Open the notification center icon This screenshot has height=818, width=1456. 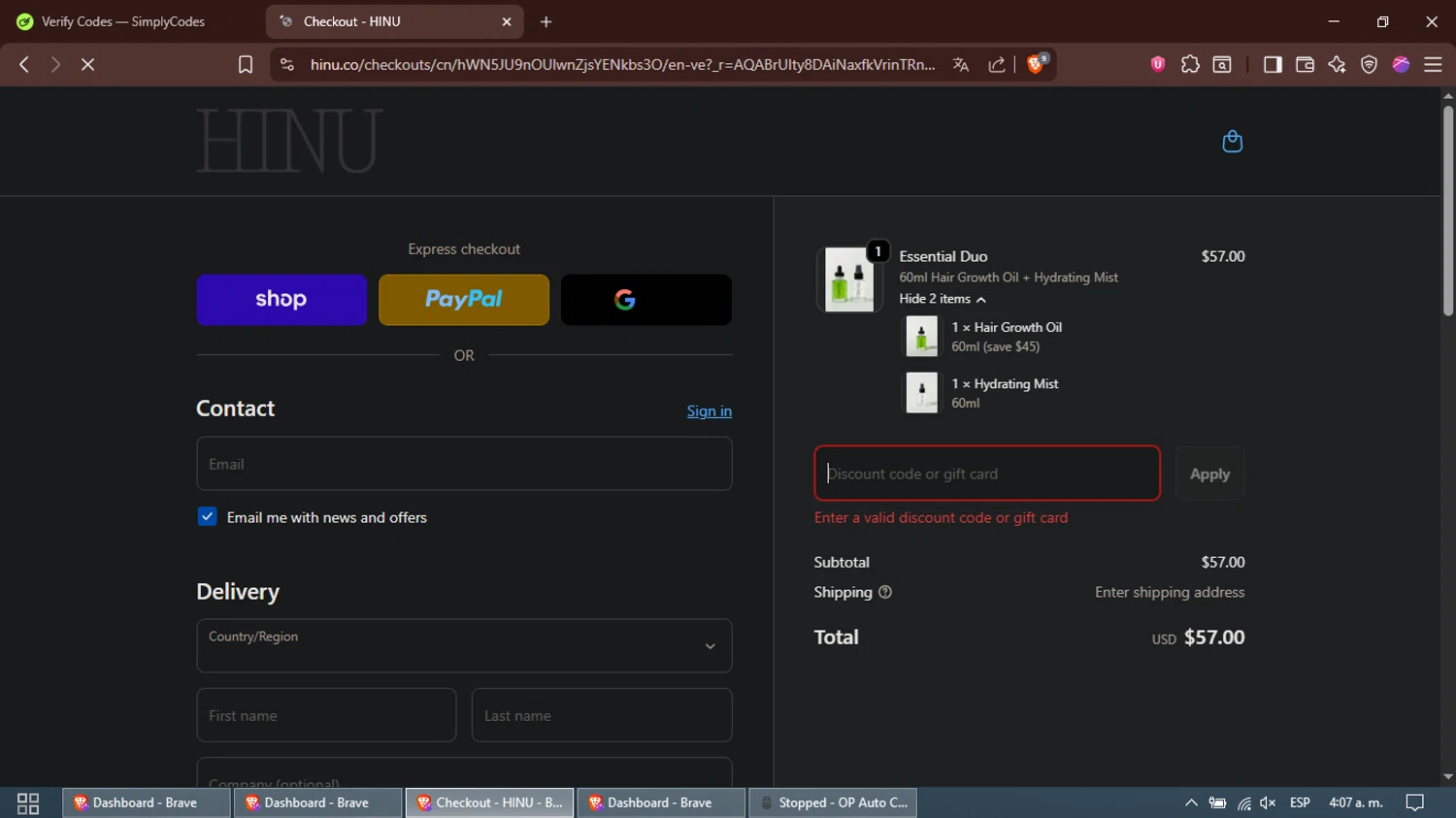point(1415,803)
